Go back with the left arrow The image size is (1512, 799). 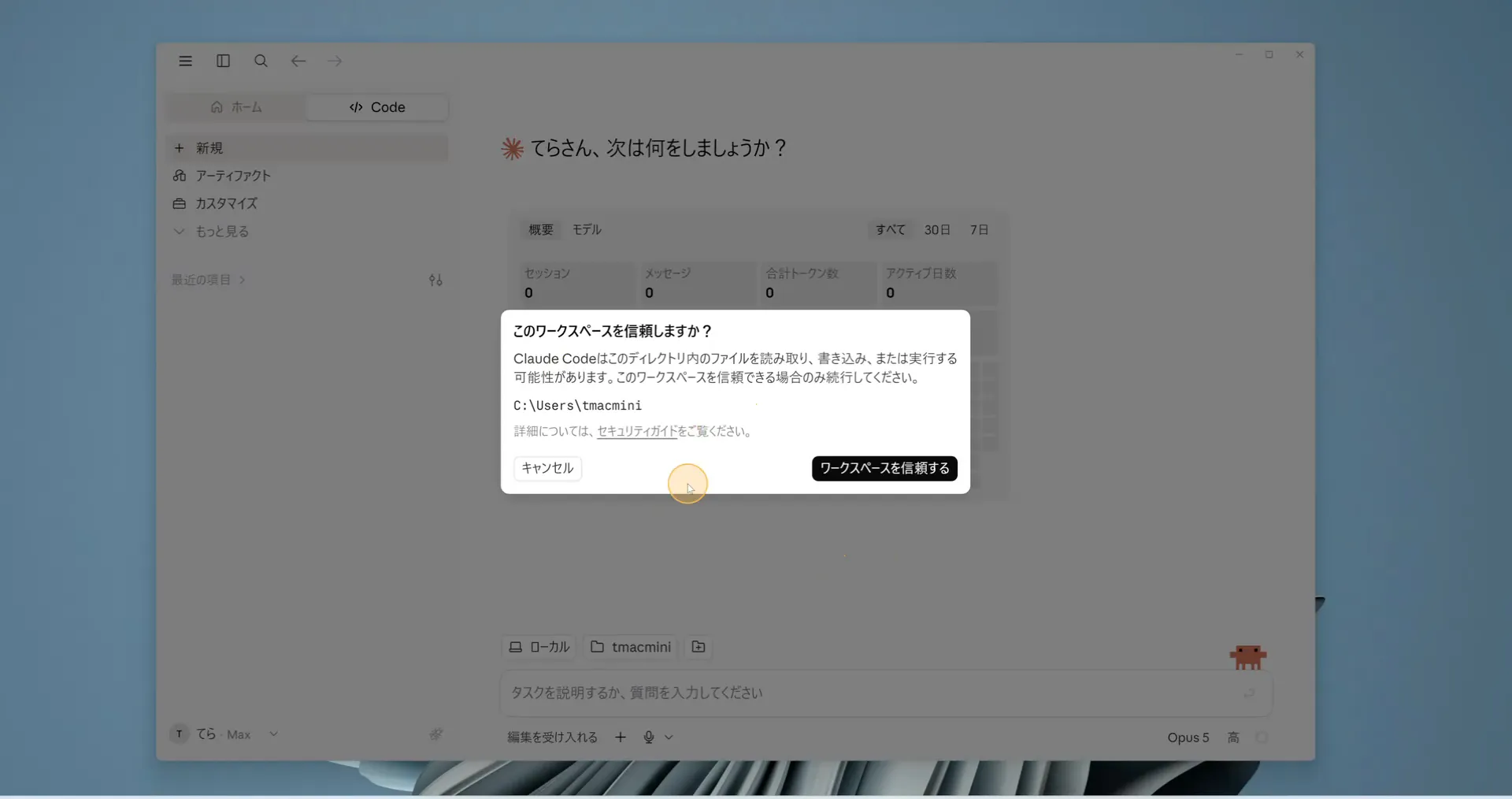point(298,61)
